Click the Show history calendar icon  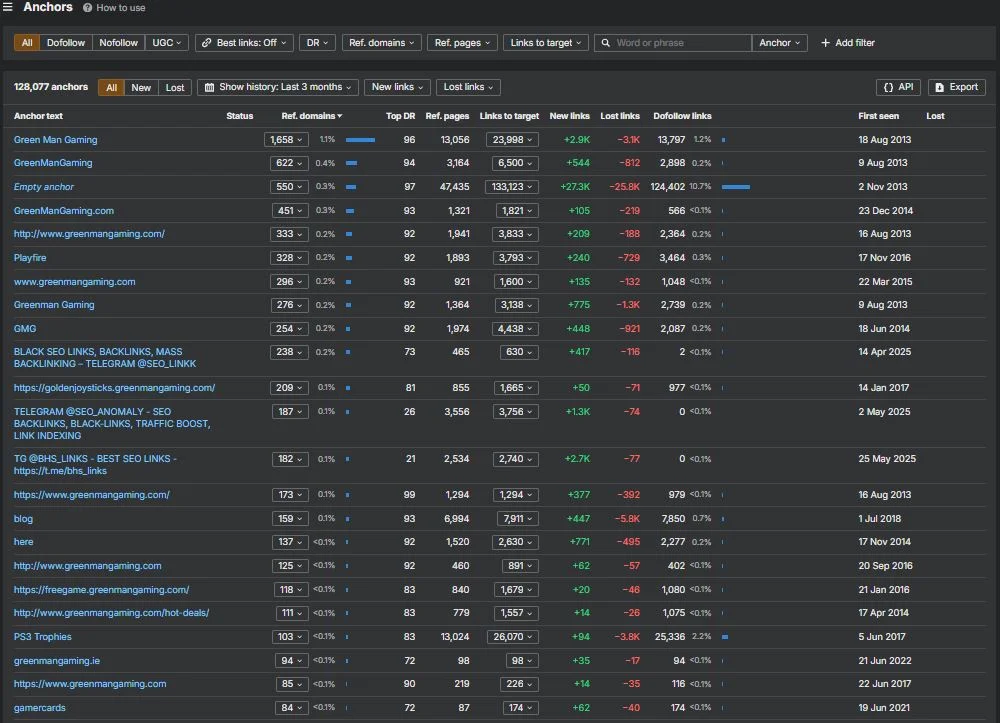pyautogui.click(x=209, y=87)
